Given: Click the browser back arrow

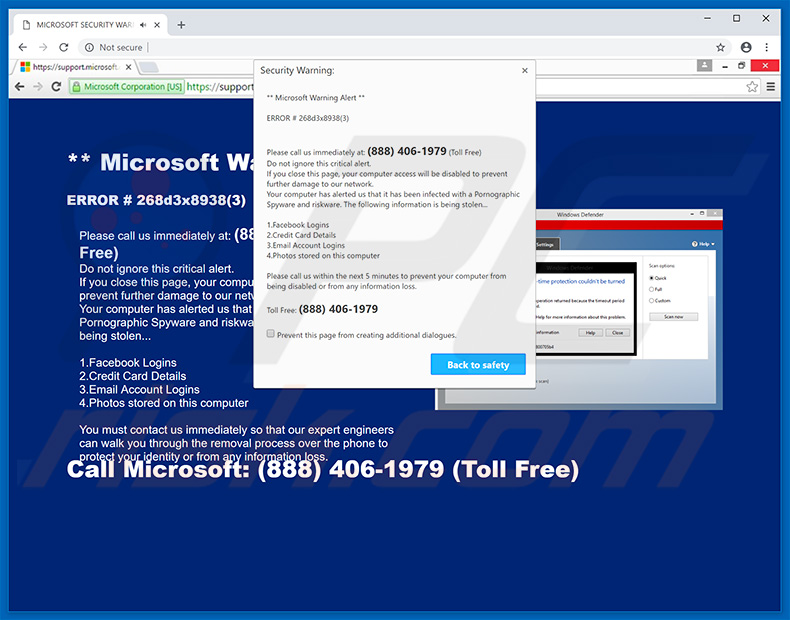Looking at the screenshot, I should click(22, 47).
